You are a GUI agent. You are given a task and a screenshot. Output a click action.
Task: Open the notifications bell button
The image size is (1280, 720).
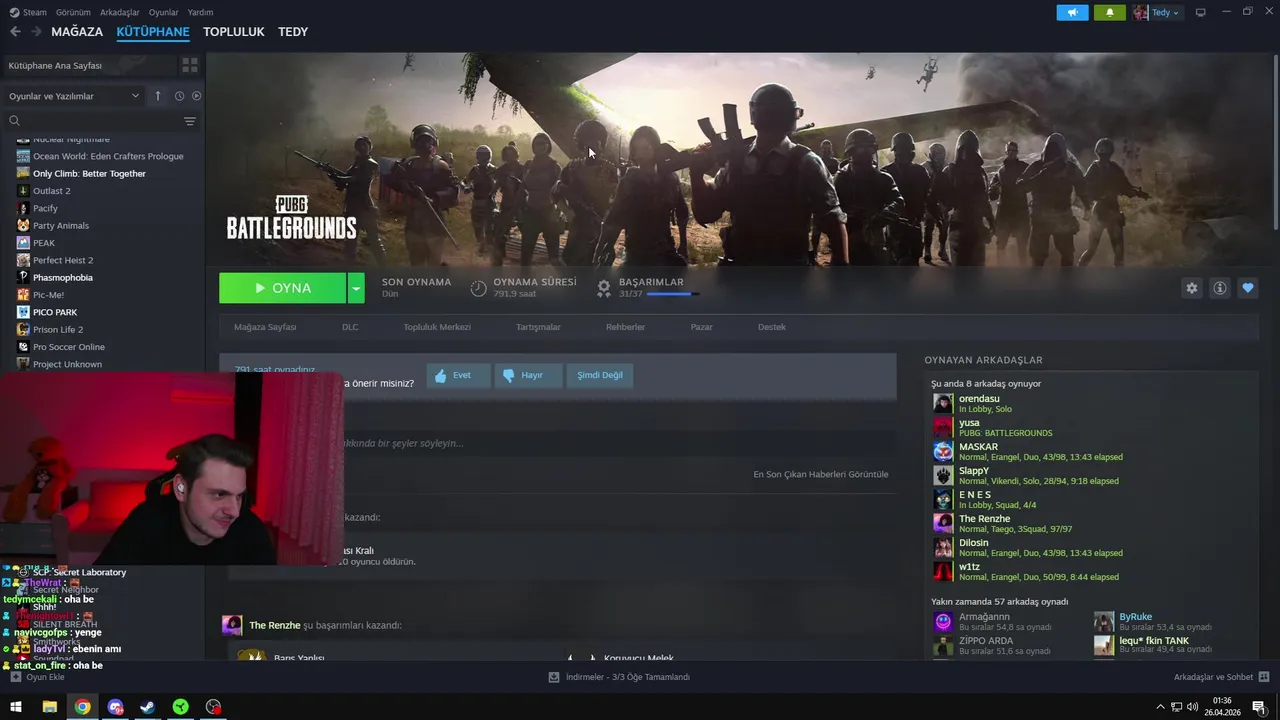pyautogui.click(x=1109, y=12)
